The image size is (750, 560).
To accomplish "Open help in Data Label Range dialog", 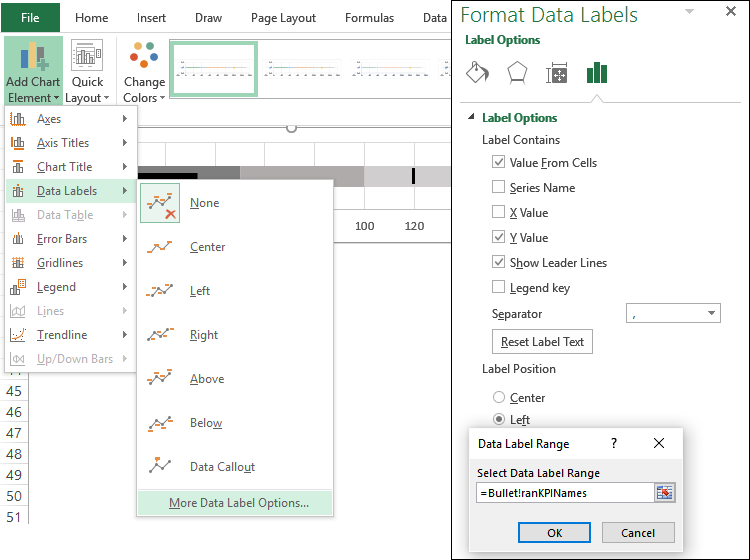I will pyautogui.click(x=614, y=443).
